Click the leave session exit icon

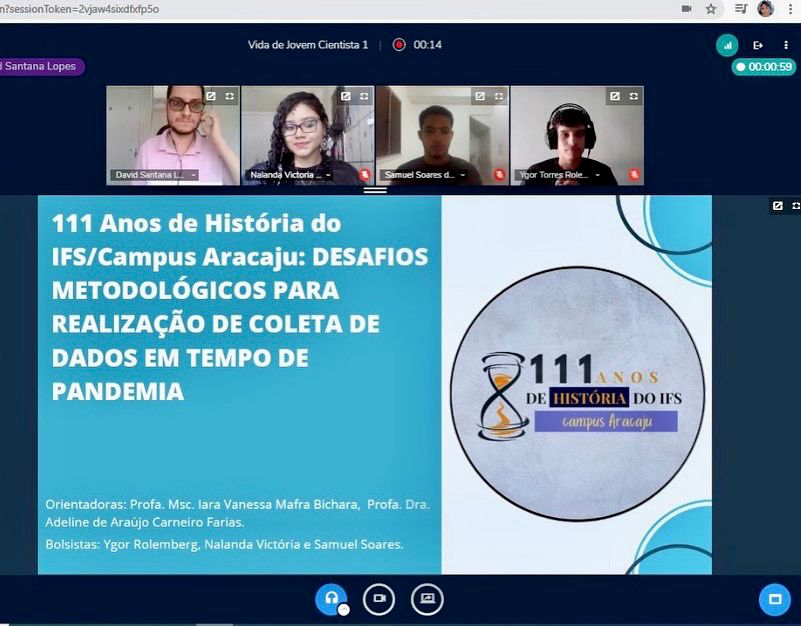tap(758, 45)
